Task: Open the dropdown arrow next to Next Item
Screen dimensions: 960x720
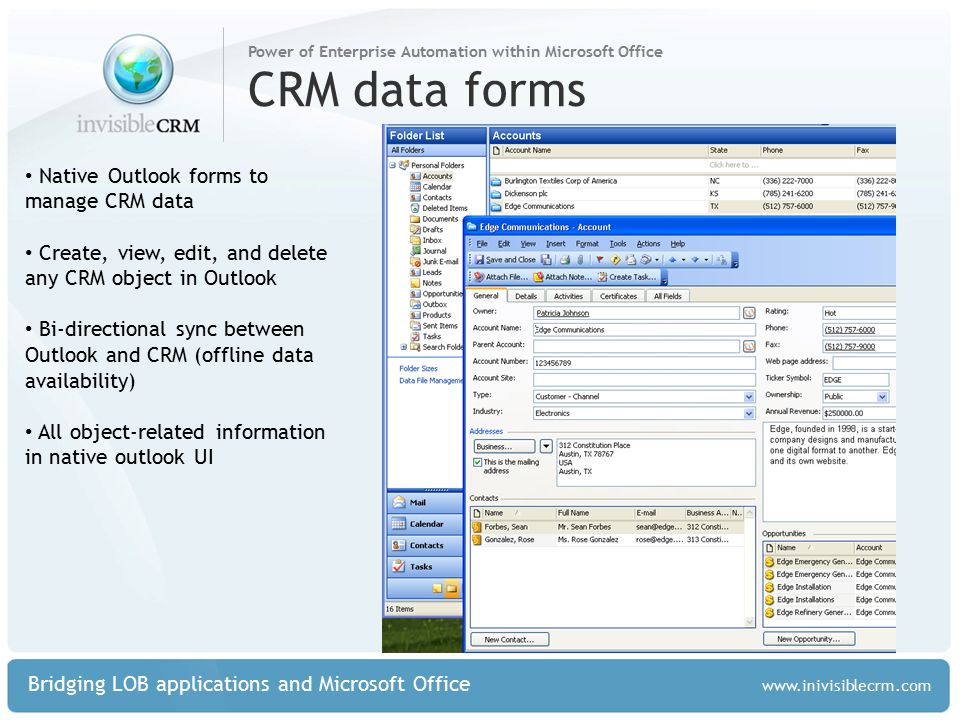Action: [x=706, y=260]
